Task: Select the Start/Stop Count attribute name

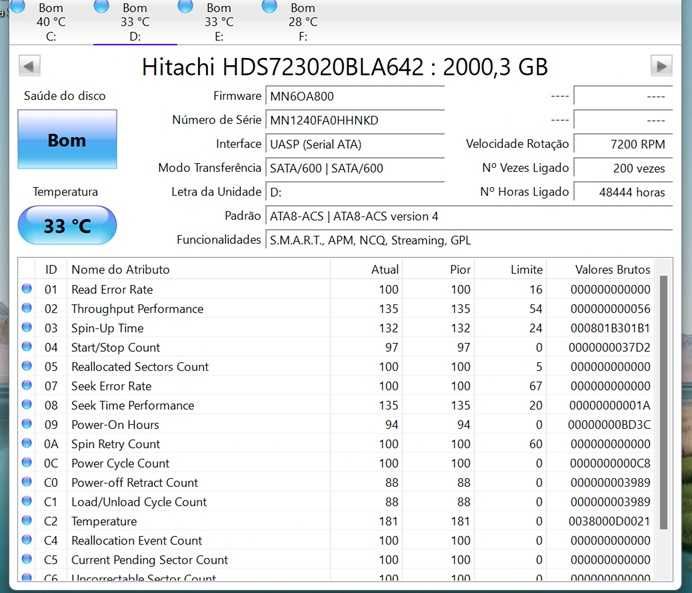Action: pyautogui.click(x=115, y=348)
